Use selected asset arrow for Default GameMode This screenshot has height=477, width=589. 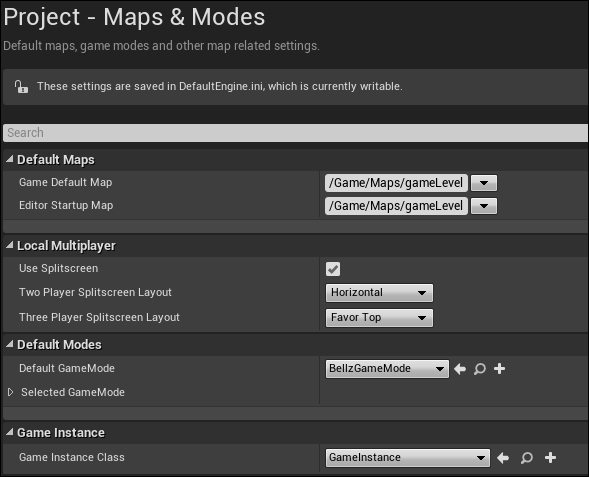tap(460, 369)
